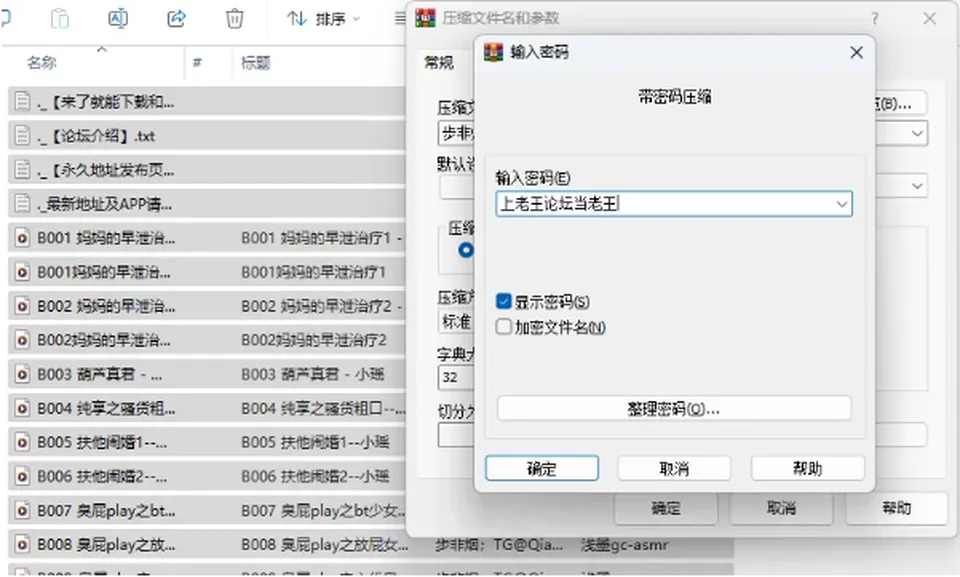Click the audio file icon of B003 葫芦真君
This screenshot has height=577, width=960.
point(22,374)
